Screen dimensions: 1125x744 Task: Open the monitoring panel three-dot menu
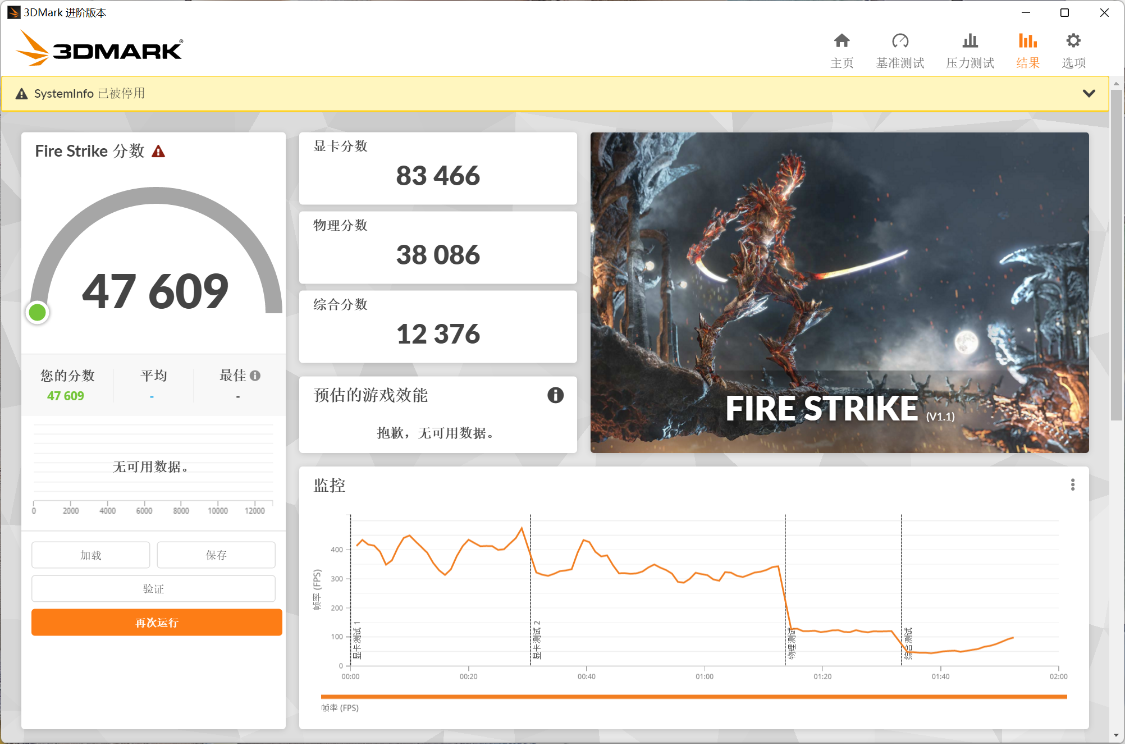click(x=1073, y=485)
